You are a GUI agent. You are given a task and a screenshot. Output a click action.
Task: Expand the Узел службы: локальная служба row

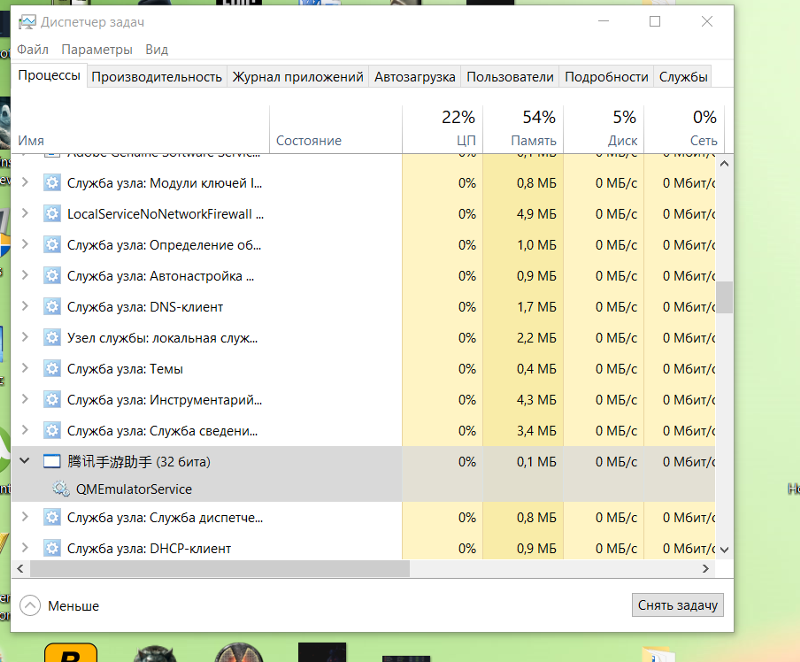(25, 338)
